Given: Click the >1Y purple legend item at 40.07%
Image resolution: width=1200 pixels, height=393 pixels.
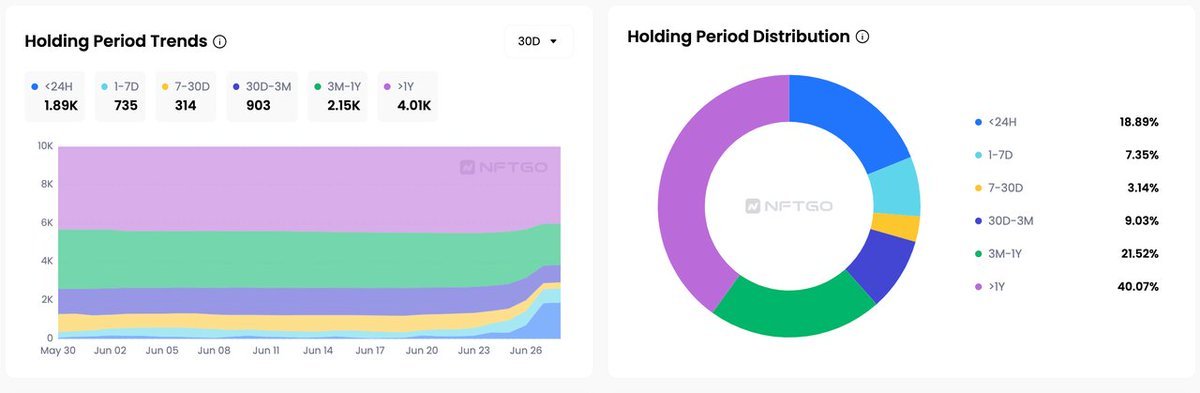Looking at the screenshot, I should pos(1067,287).
